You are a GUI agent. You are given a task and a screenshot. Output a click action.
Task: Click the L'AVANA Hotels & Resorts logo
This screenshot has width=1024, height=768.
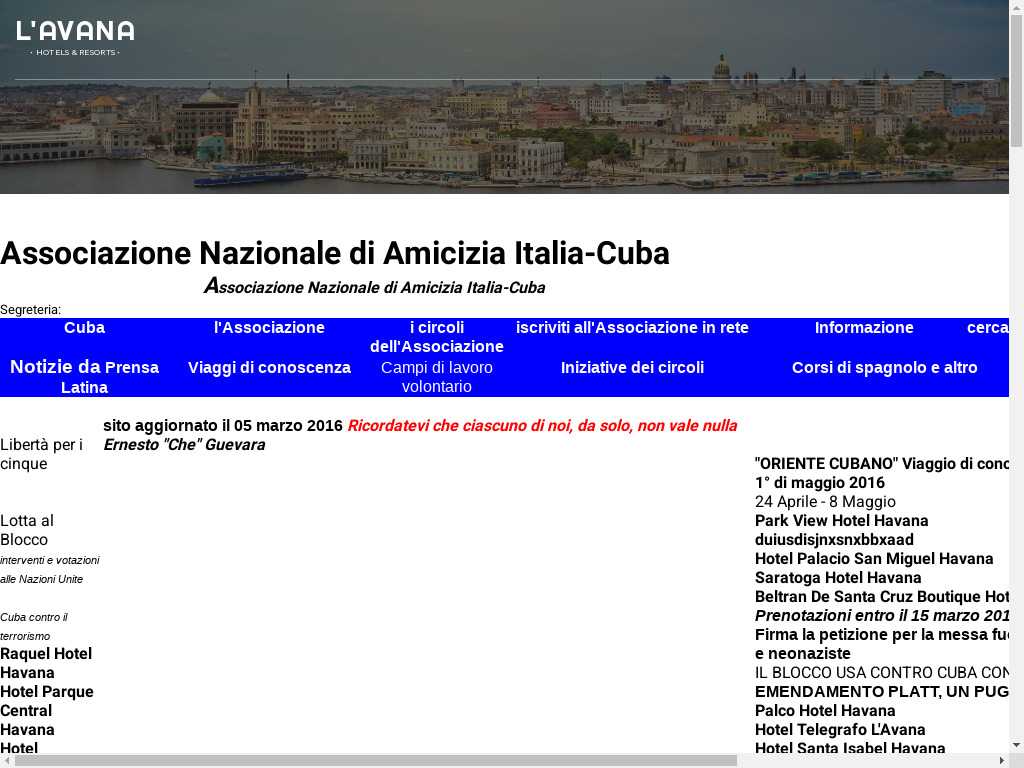(75, 37)
